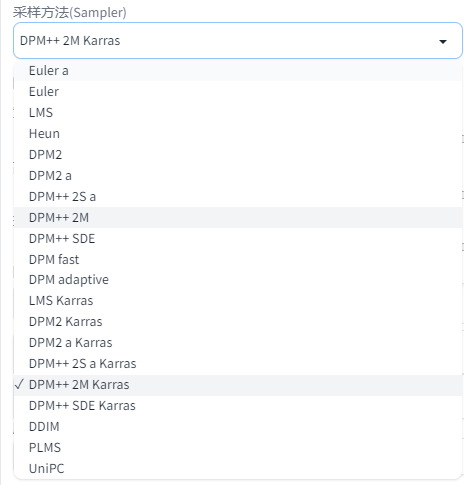Screen dimensions: 464x485
Task: Collapse the Sampler dropdown arrow
Action: (443, 42)
